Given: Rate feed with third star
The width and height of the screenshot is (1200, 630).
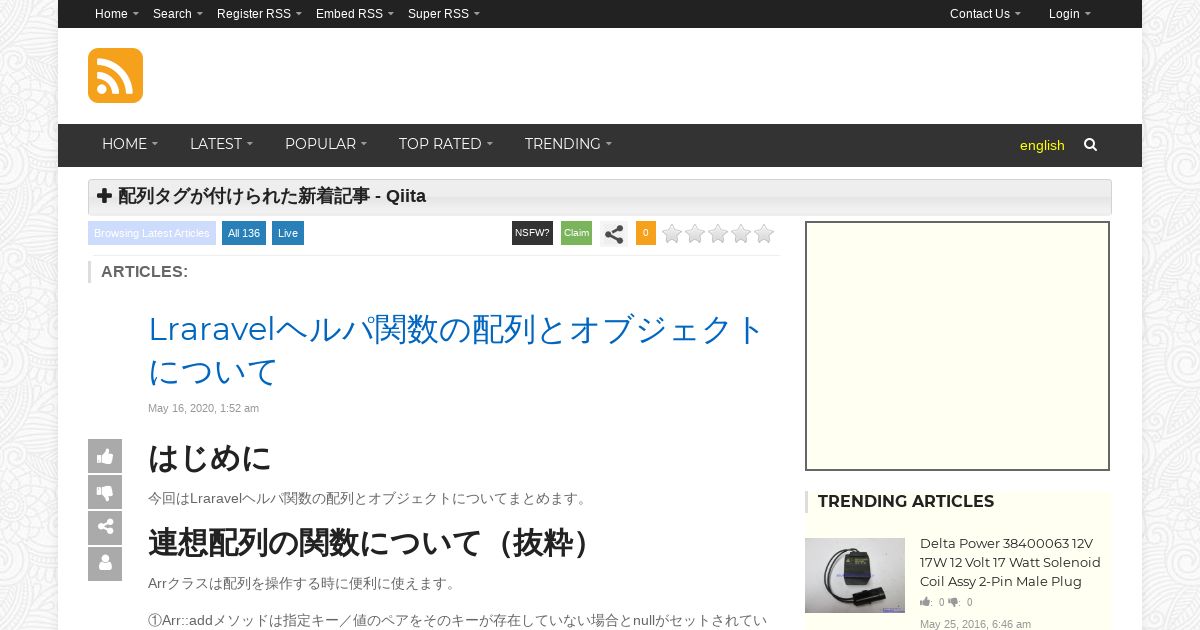Looking at the screenshot, I should [x=718, y=234].
